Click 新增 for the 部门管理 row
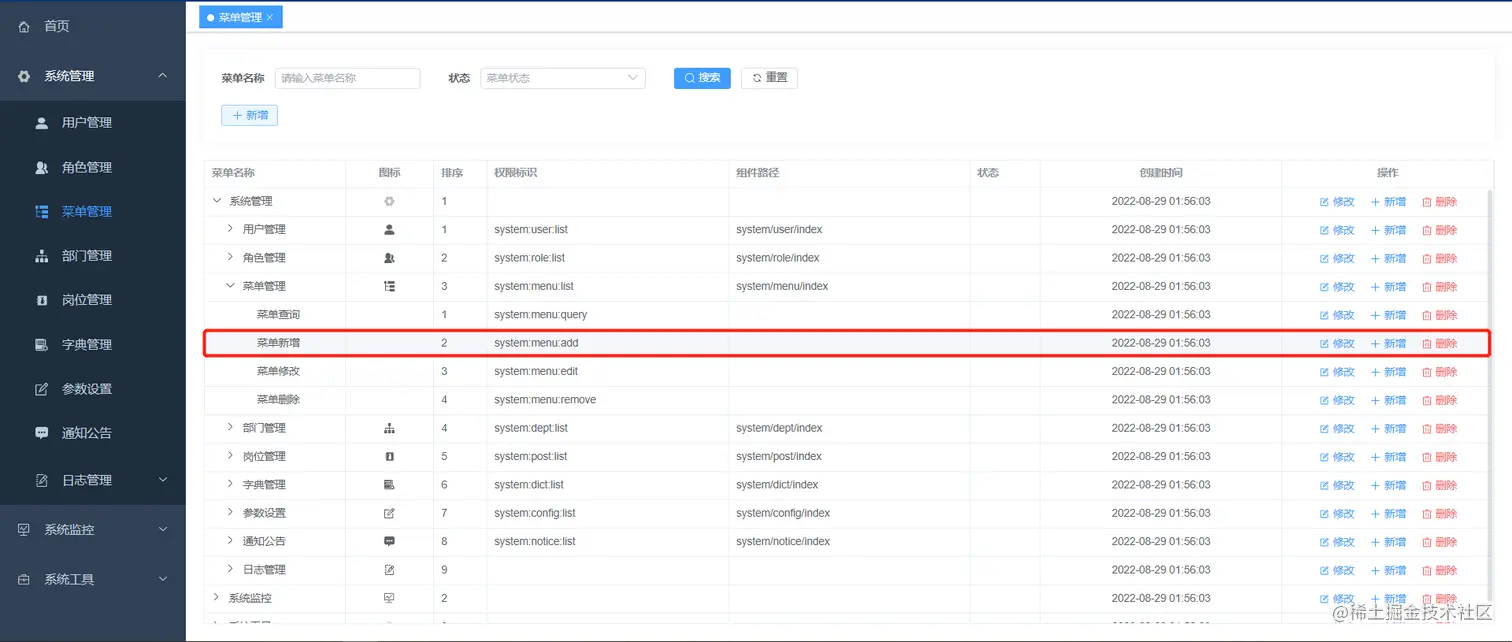Image resolution: width=1512 pixels, height=642 pixels. coord(1388,428)
